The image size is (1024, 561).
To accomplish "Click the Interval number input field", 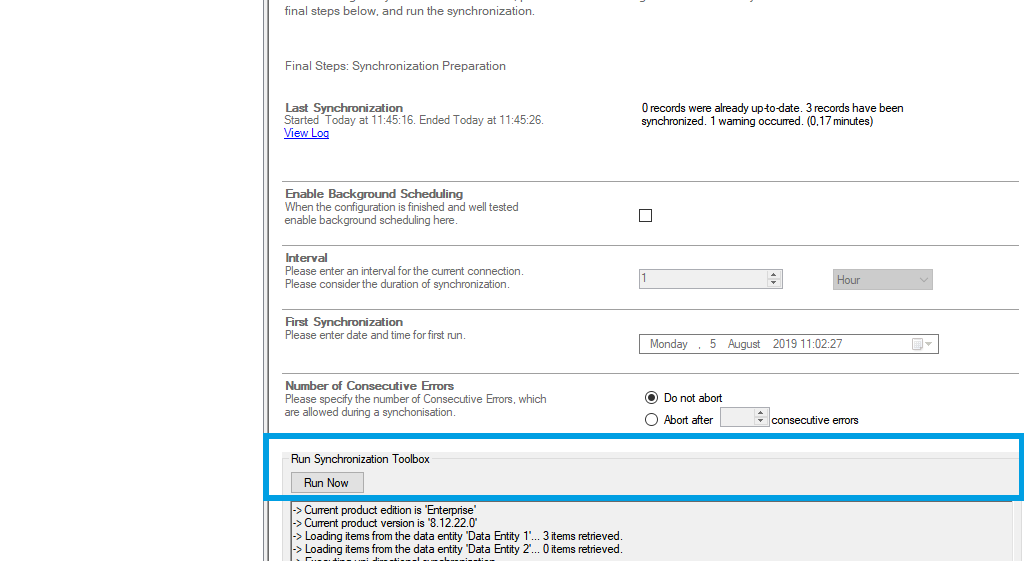I will 702,279.
